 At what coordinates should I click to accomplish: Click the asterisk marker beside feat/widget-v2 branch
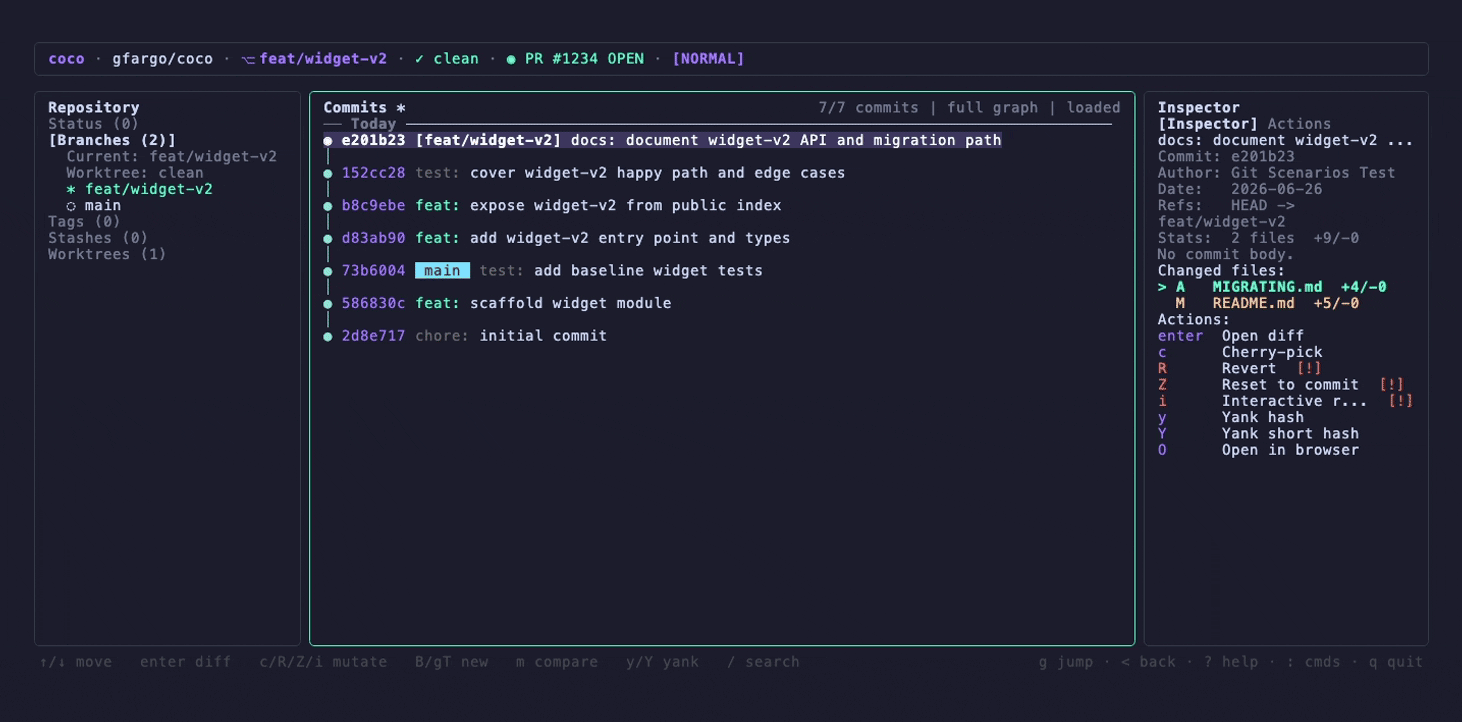coord(71,189)
